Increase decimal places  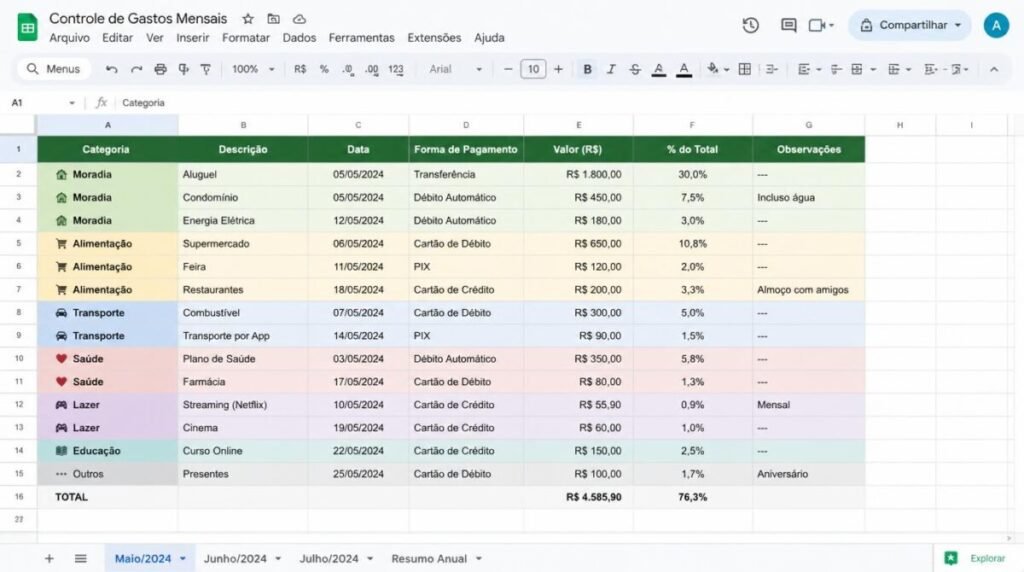tap(372, 69)
